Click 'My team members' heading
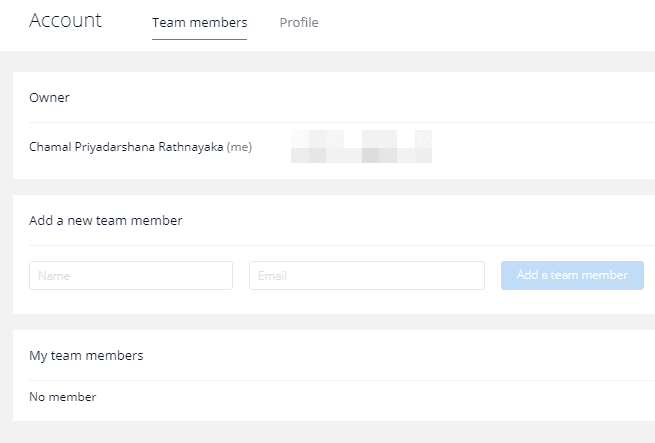The image size is (655, 443). tap(86, 356)
